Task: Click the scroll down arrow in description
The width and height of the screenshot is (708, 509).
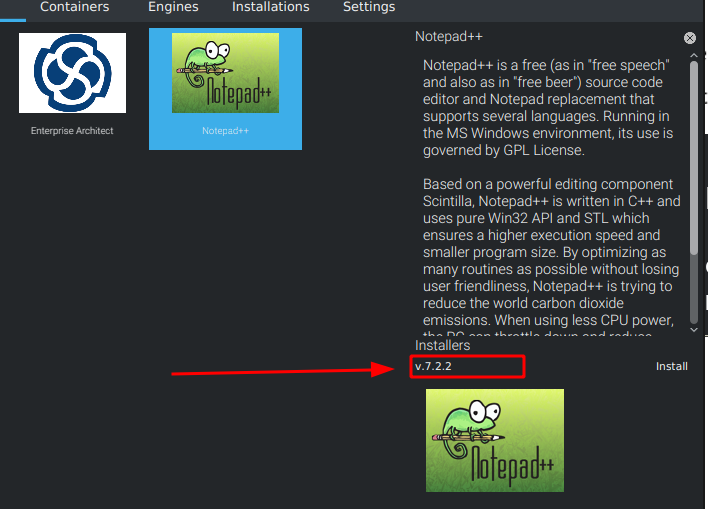Action: tap(694, 330)
